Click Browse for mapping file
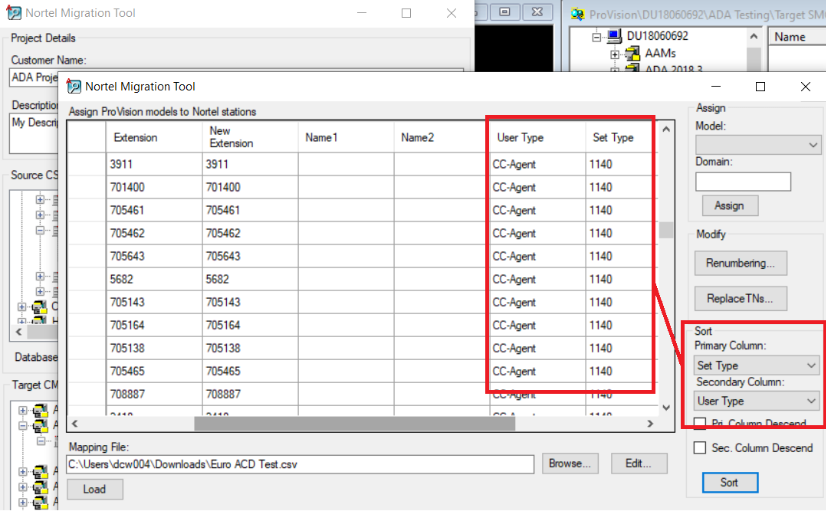This screenshot has width=826, height=511. pos(570,464)
